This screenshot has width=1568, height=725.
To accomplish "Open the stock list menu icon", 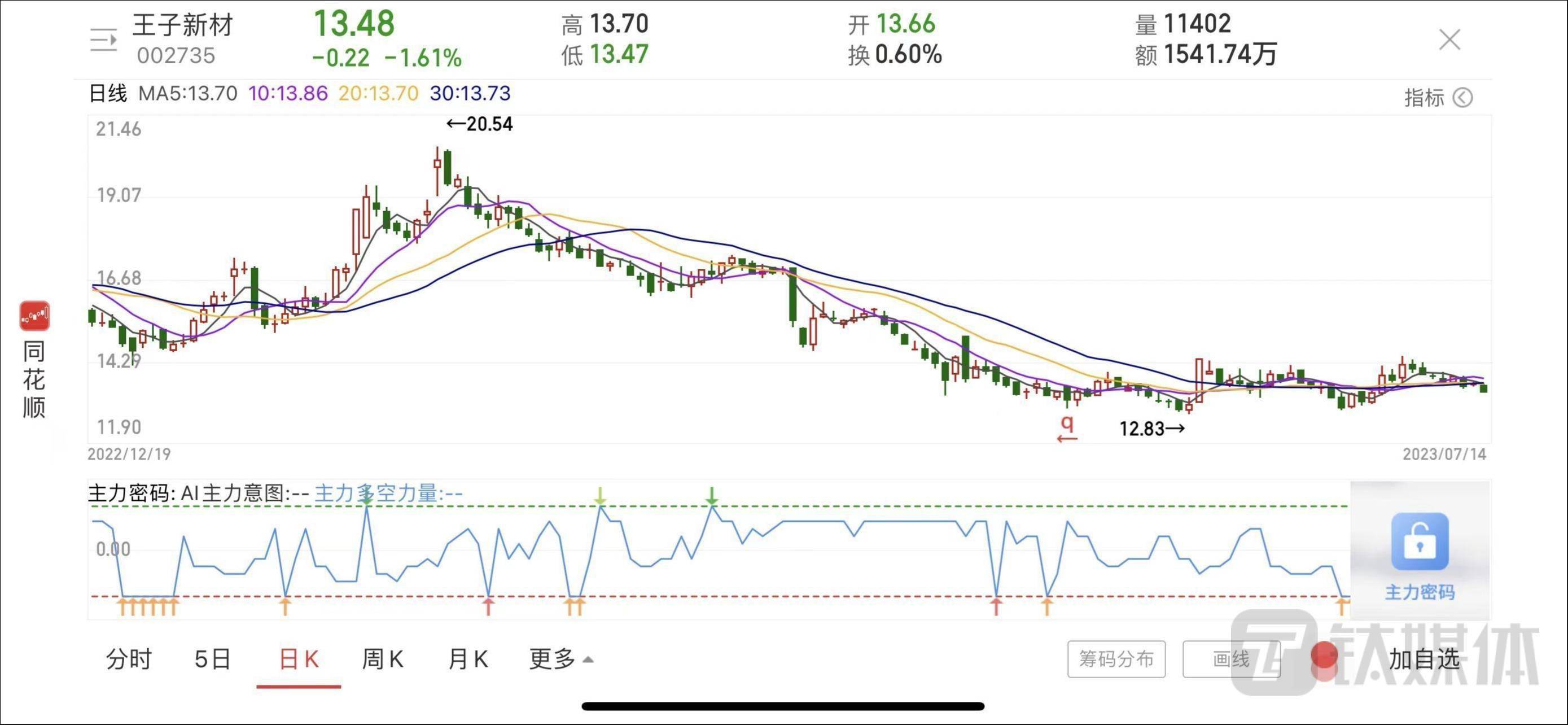I will coord(103,40).
